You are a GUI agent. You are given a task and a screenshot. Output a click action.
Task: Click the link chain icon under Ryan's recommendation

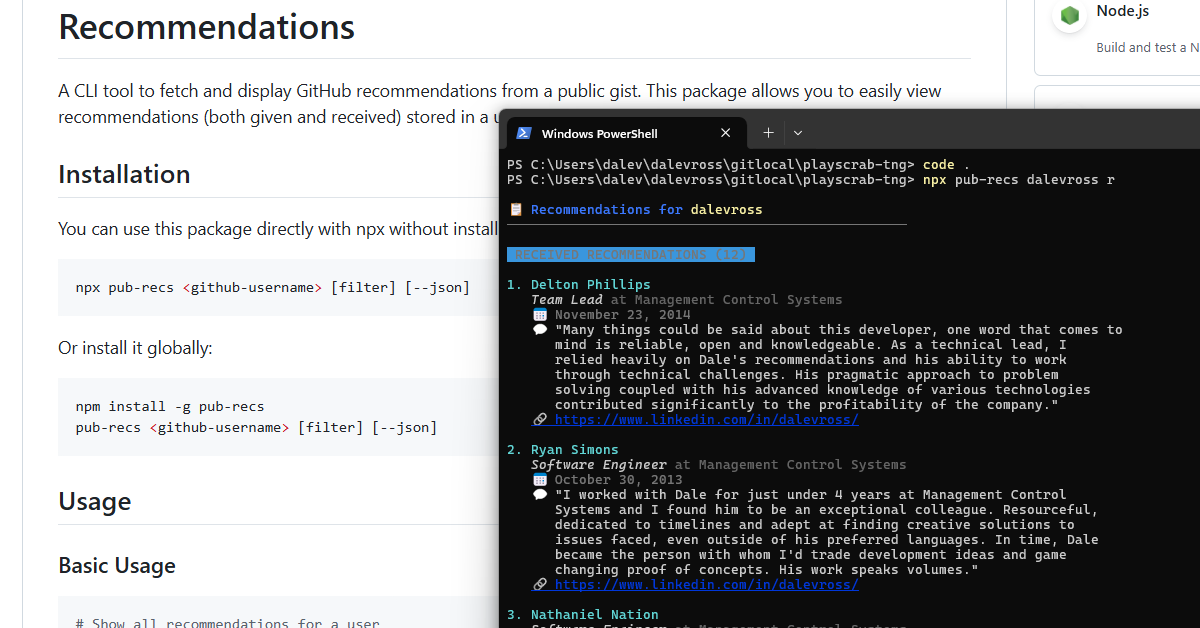click(x=540, y=585)
